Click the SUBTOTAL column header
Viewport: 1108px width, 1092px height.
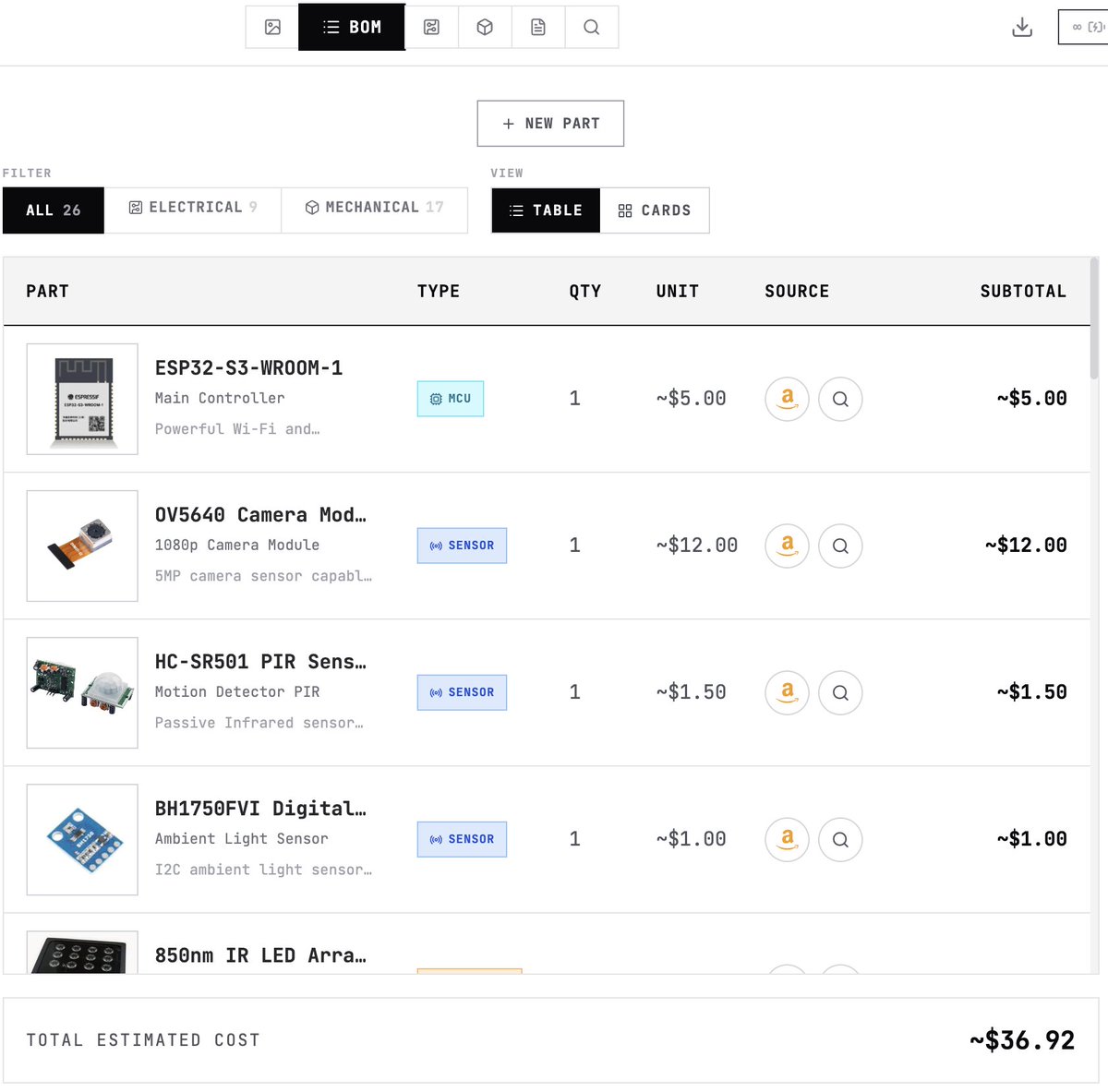click(x=1023, y=291)
